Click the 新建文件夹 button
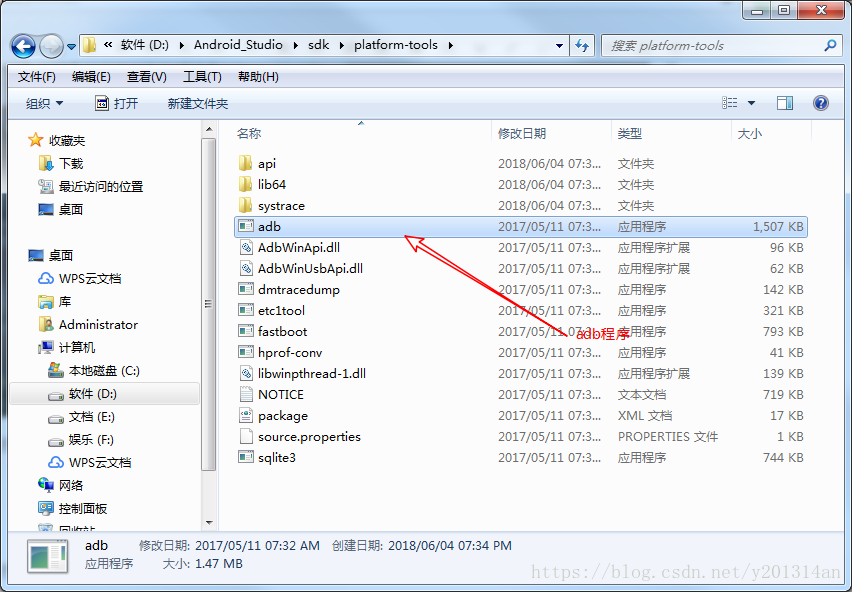The image size is (852, 592). click(x=198, y=103)
